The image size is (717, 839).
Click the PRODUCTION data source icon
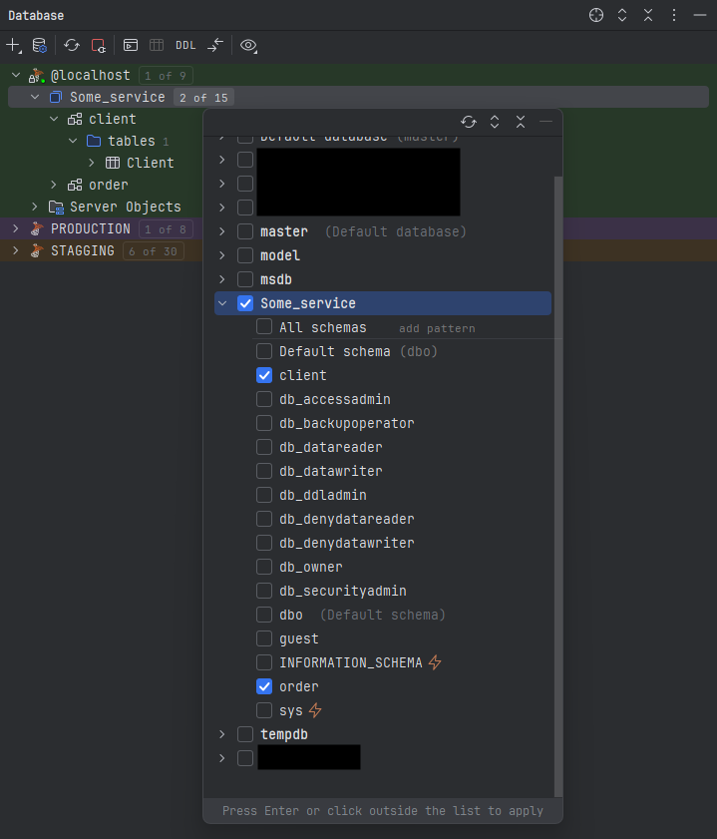pyautogui.click(x=36, y=229)
